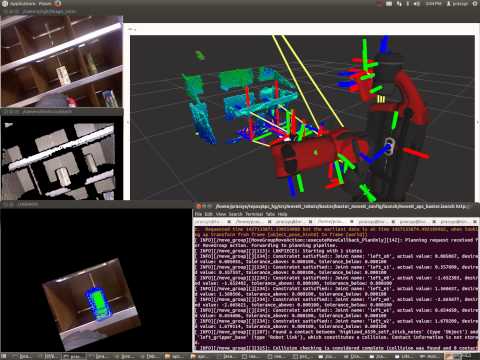Open the mail envelope indicator

(x=389, y=4)
